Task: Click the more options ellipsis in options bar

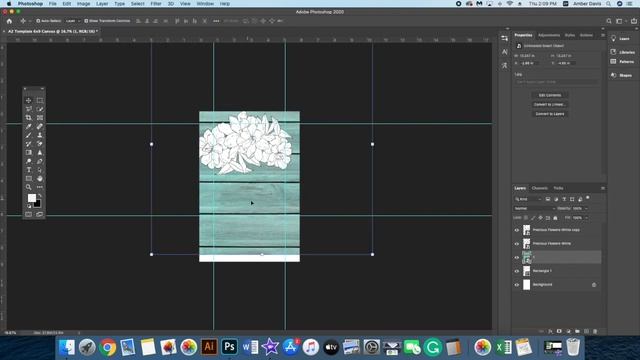Action: tap(216, 21)
